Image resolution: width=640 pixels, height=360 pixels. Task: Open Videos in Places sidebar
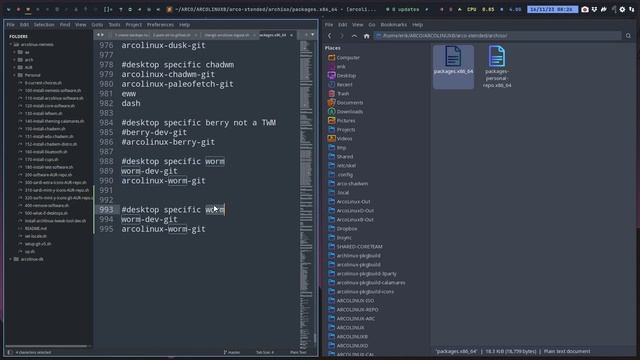[x=344, y=138]
